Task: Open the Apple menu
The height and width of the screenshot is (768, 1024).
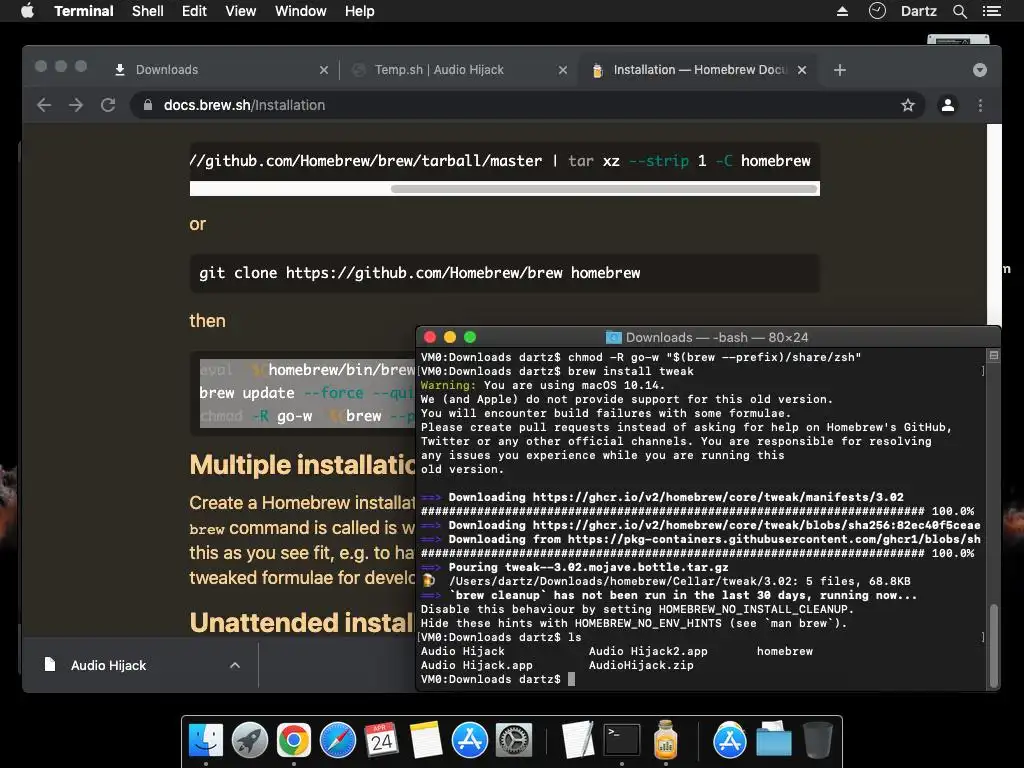Action: pyautogui.click(x=27, y=11)
